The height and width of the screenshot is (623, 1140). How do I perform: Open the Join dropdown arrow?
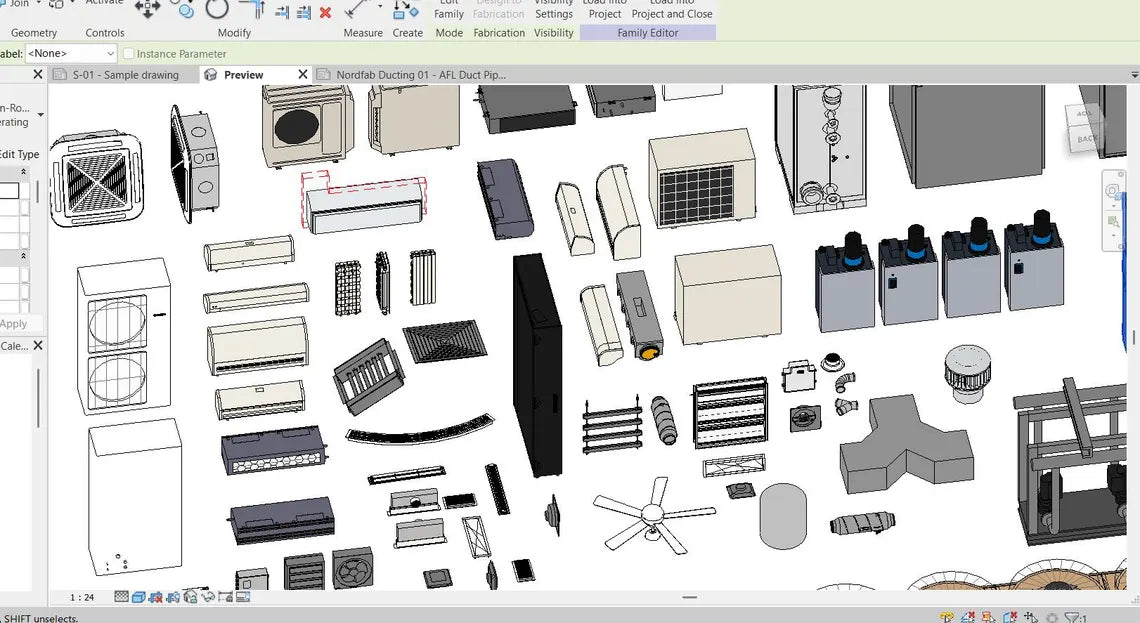[39, 4]
